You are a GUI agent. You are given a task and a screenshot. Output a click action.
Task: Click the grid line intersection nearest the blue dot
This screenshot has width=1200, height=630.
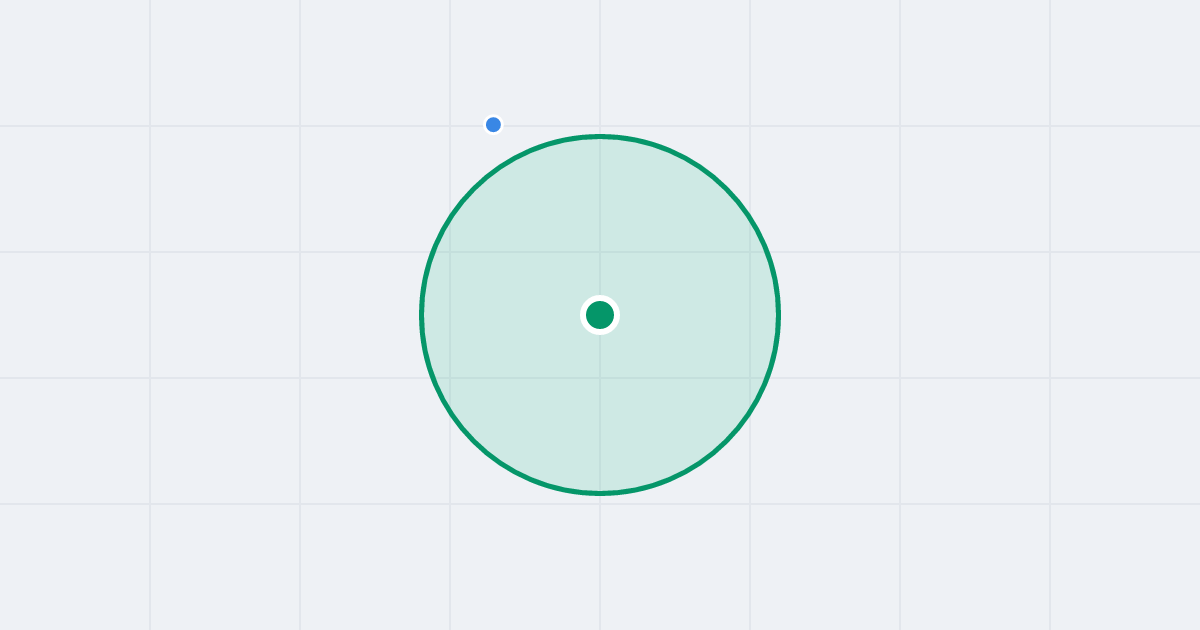pos(450,126)
